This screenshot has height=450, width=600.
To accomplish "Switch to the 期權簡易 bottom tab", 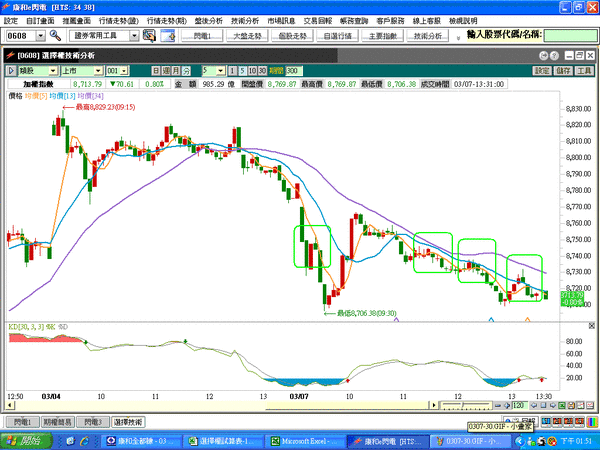I will click(x=58, y=422).
